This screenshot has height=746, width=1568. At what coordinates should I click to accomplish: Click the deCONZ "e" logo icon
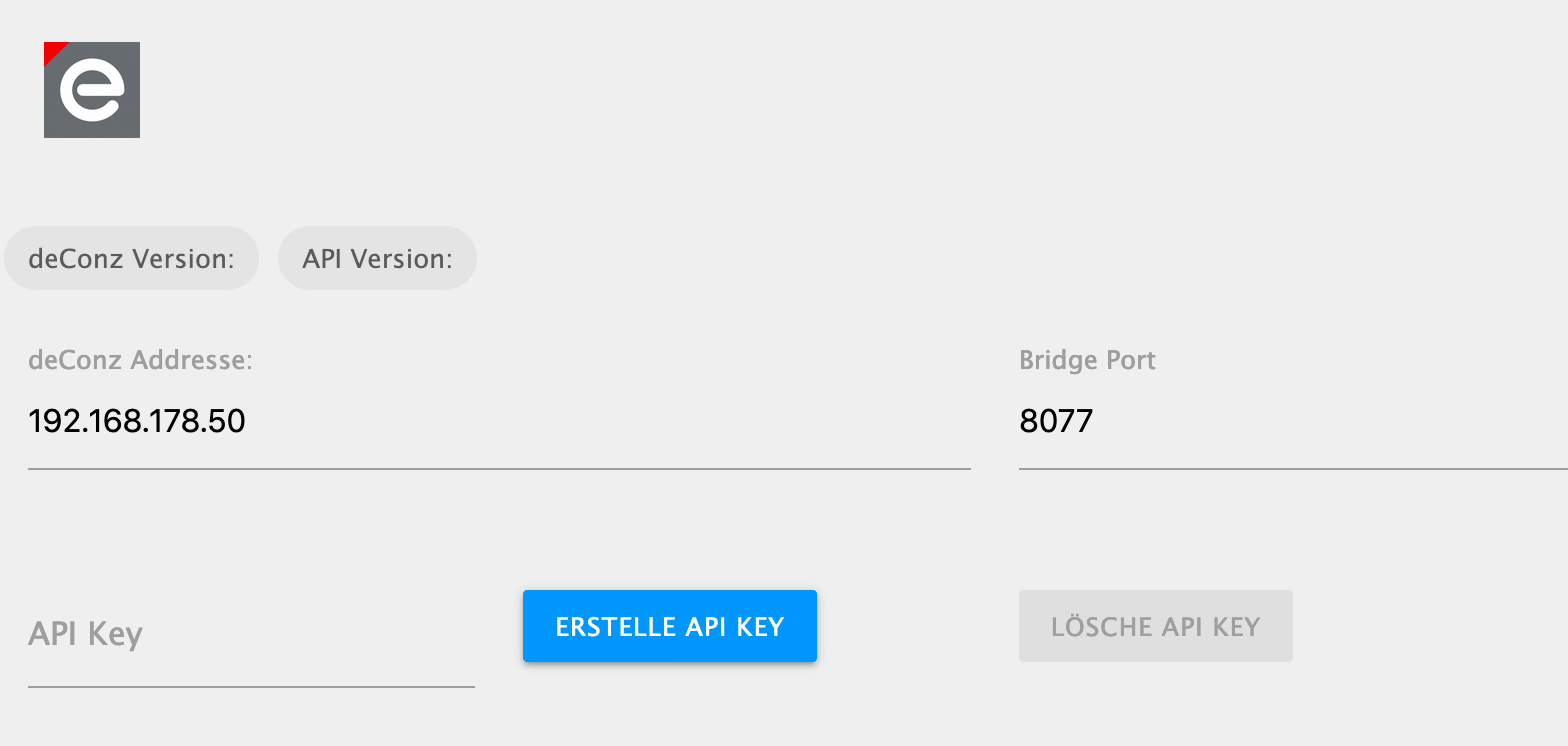[92, 90]
